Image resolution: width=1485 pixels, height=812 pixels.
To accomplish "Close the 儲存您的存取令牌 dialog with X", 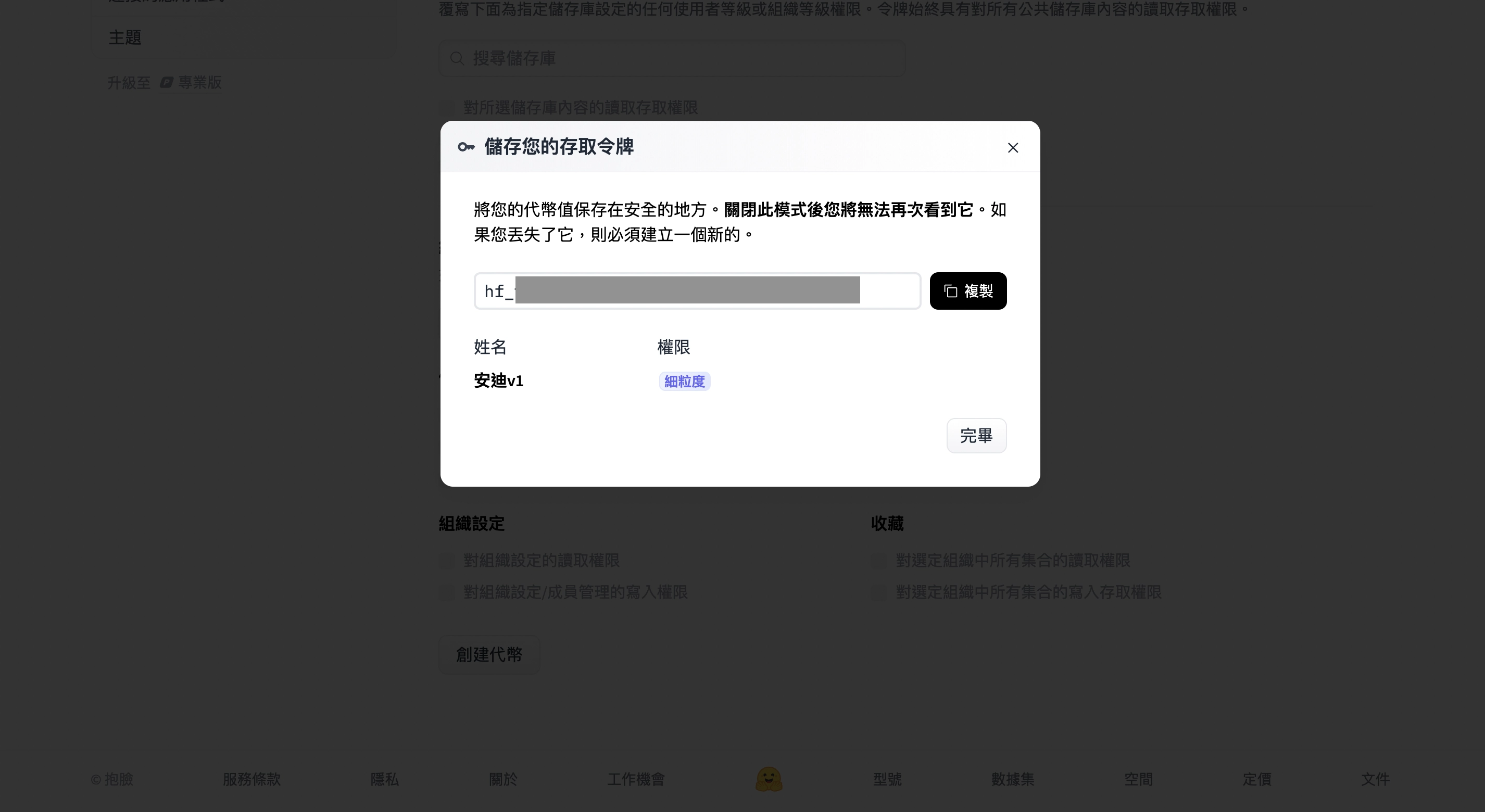I will (x=1013, y=148).
